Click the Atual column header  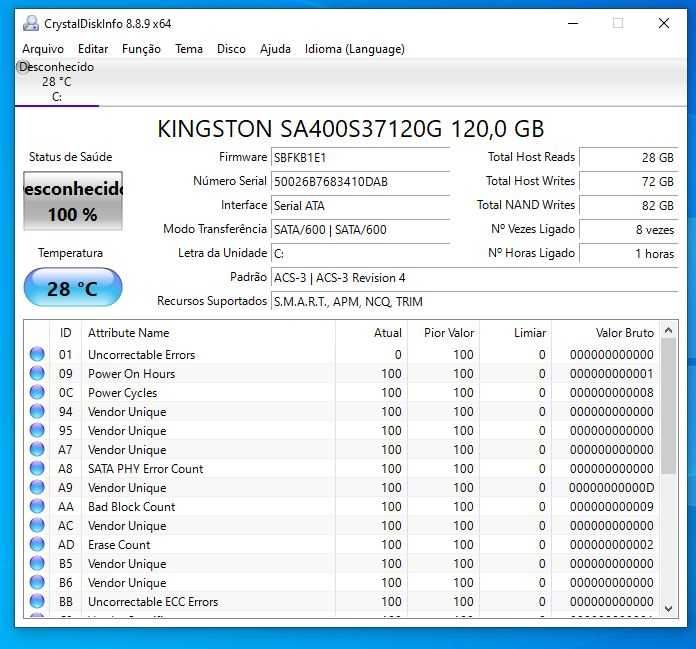[x=371, y=332]
